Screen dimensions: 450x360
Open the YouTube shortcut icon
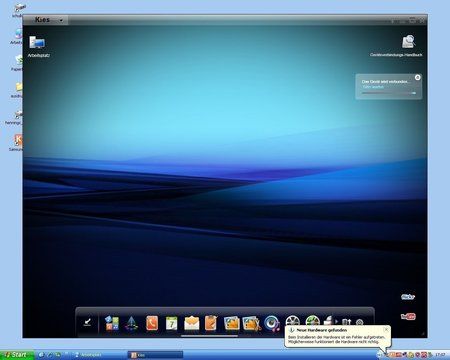coord(408,316)
